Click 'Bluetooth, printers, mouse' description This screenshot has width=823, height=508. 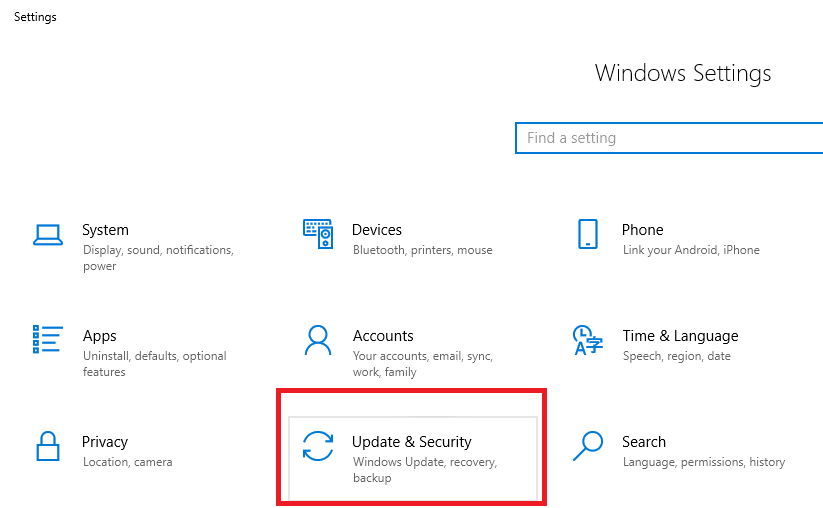[423, 250]
